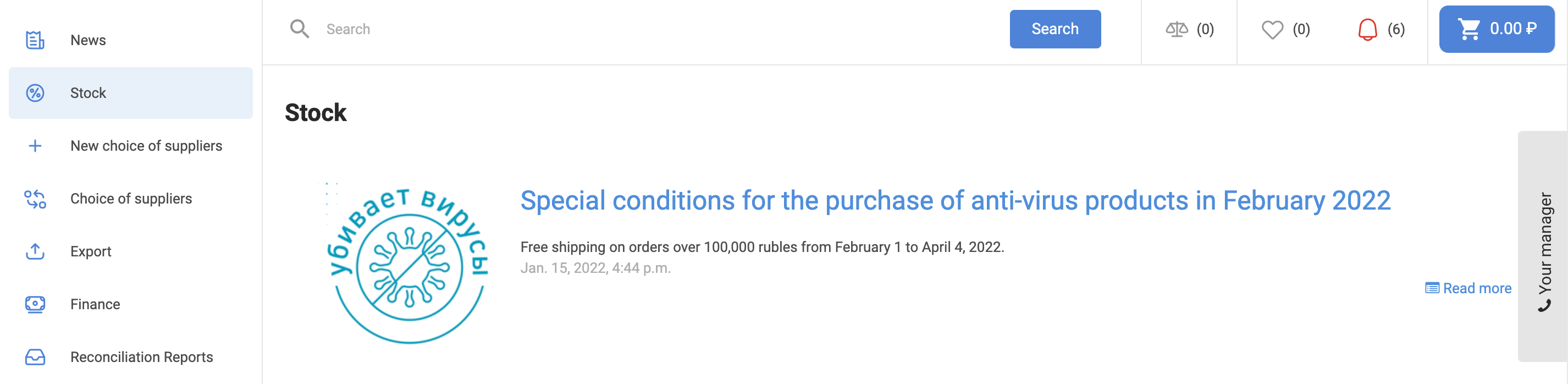Open notifications bell icon
Screen dimensions: 1568x384
click(1367, 29)
